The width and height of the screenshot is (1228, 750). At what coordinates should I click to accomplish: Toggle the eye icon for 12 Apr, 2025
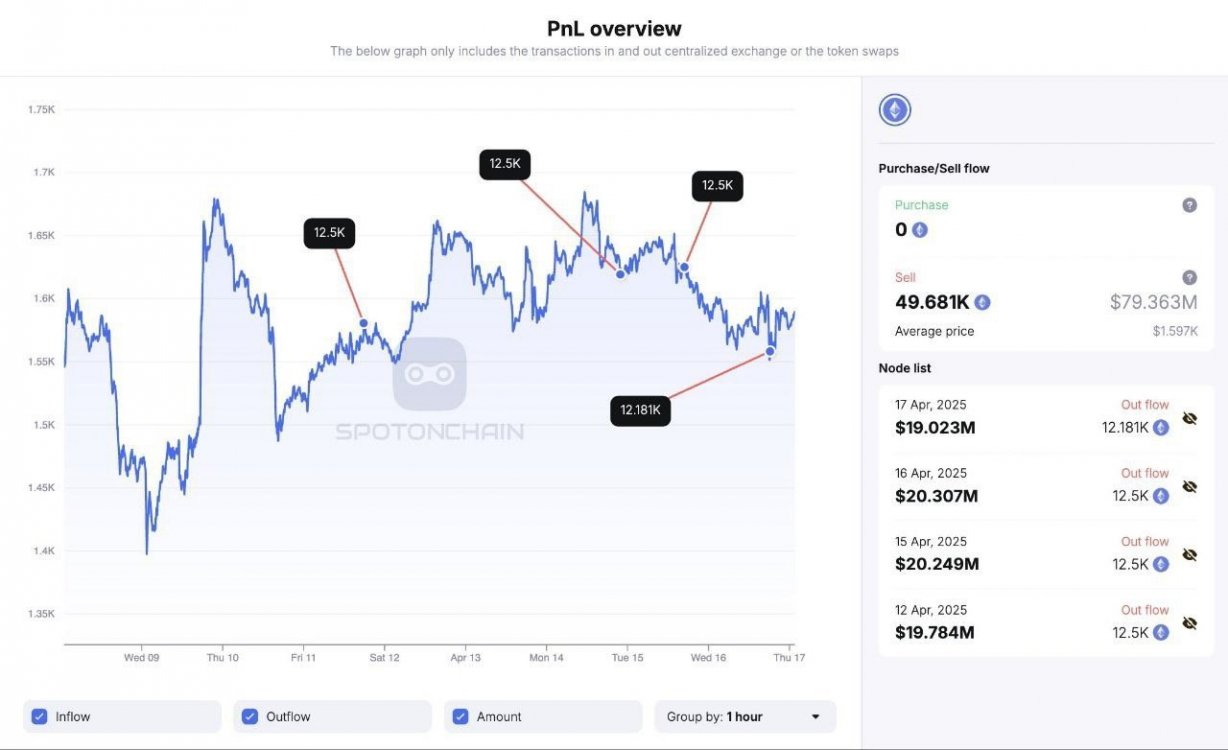coord(1189,622)
